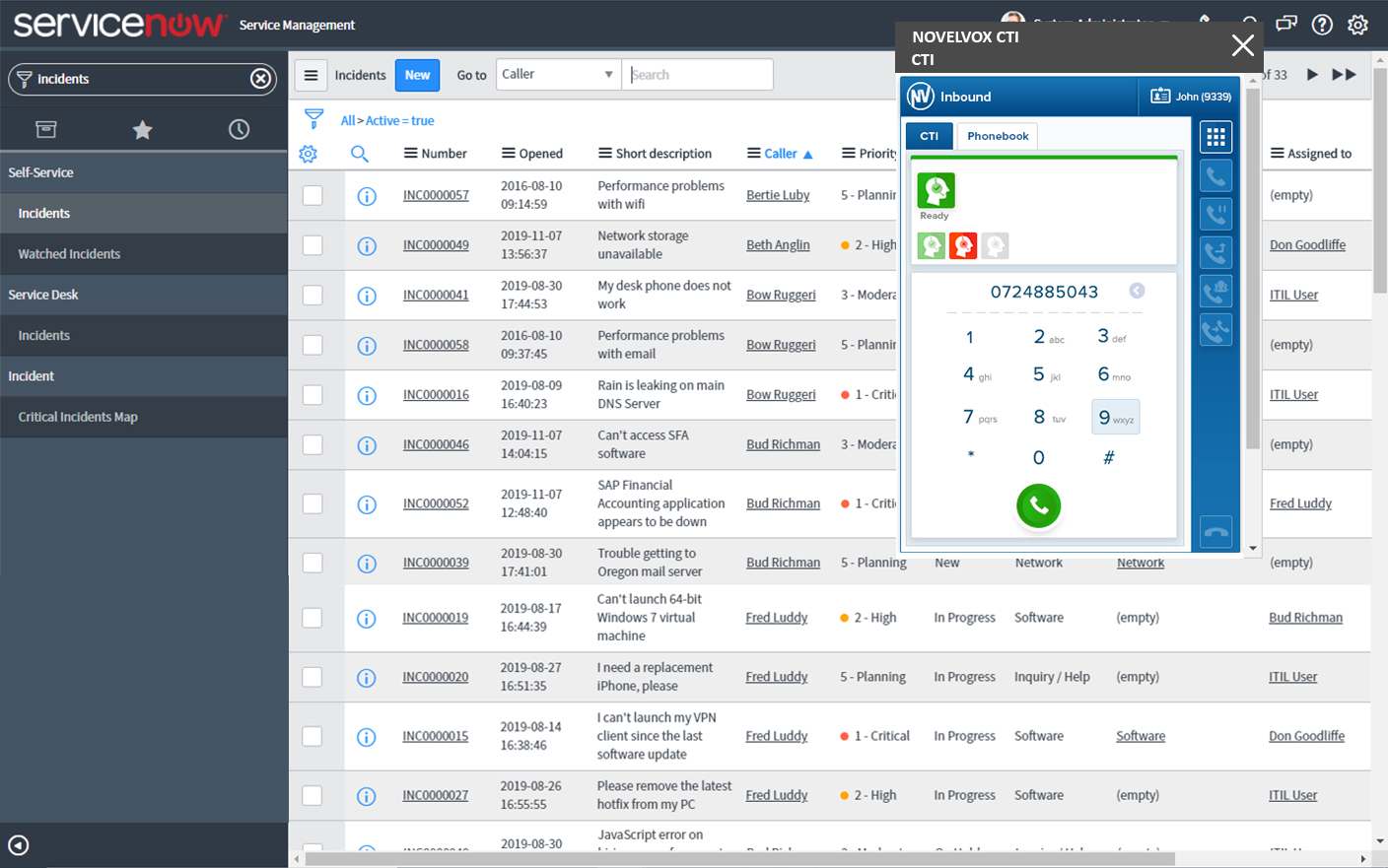The image size is (1388, 868).
Task: Open the list personalization gear
Action: point(308,154)
